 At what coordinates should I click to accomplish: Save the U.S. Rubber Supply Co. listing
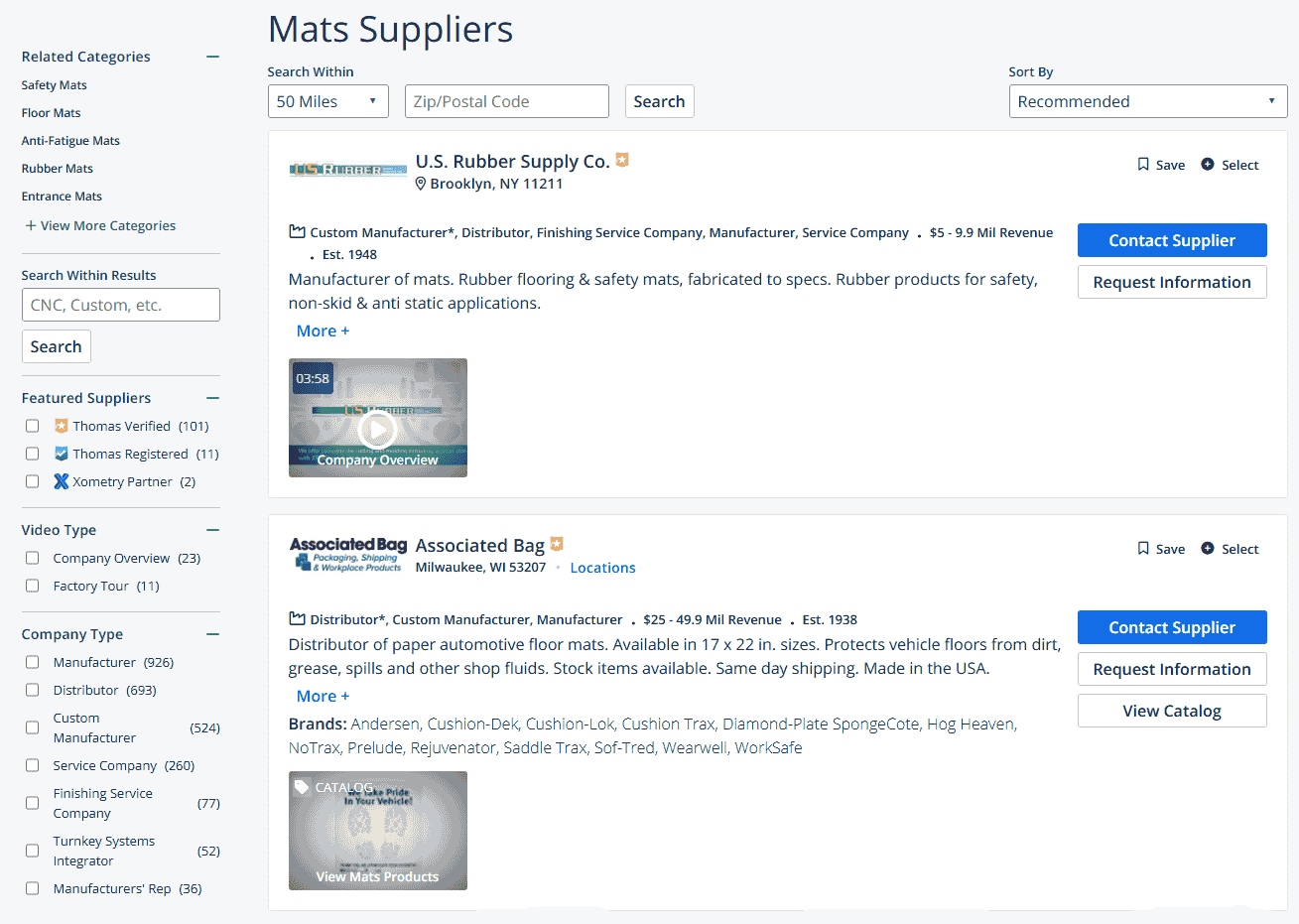tap(1161, 165)
